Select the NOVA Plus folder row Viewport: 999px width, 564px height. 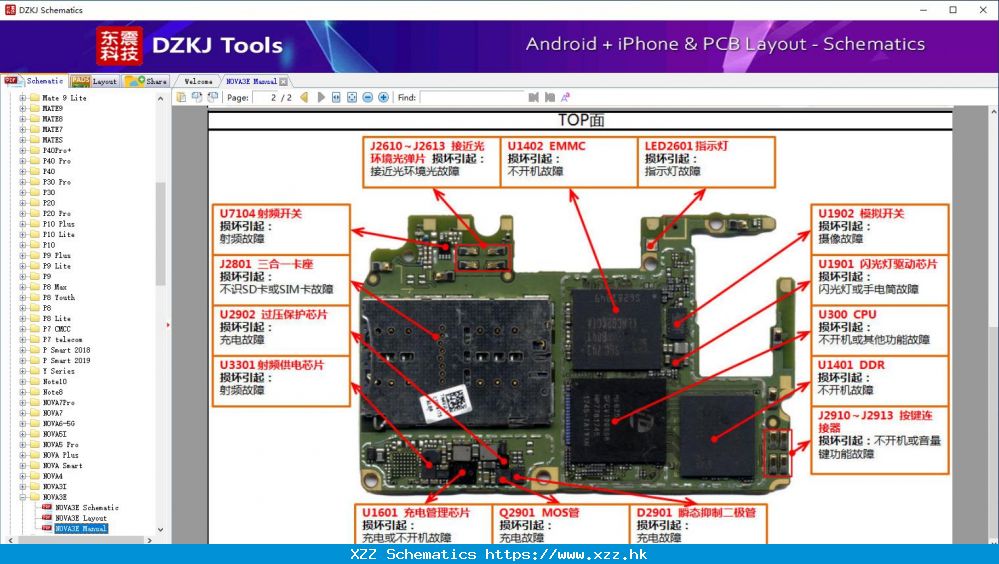[x=61, y=455]
